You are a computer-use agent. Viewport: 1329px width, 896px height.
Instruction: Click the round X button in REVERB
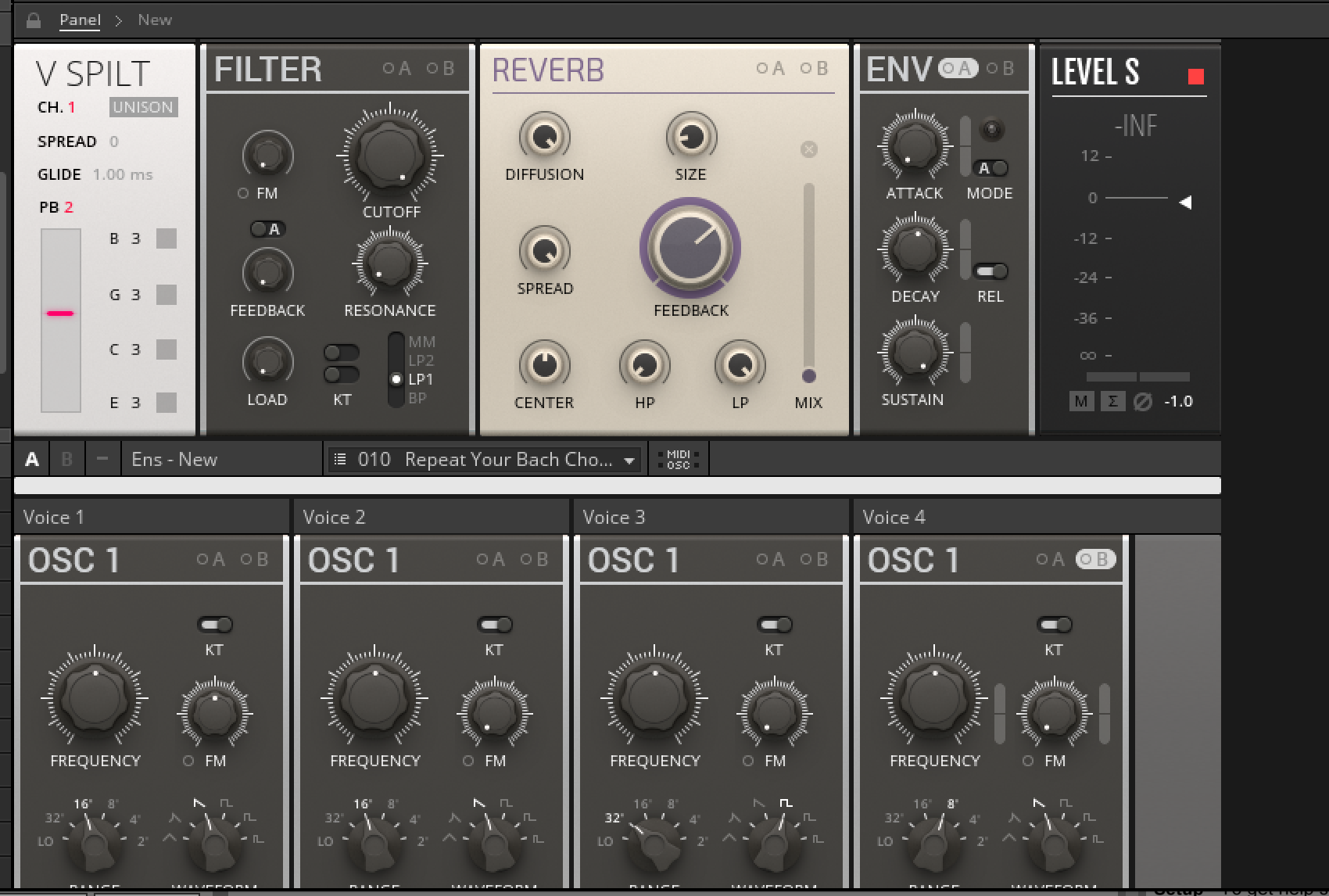click(809, 149)
